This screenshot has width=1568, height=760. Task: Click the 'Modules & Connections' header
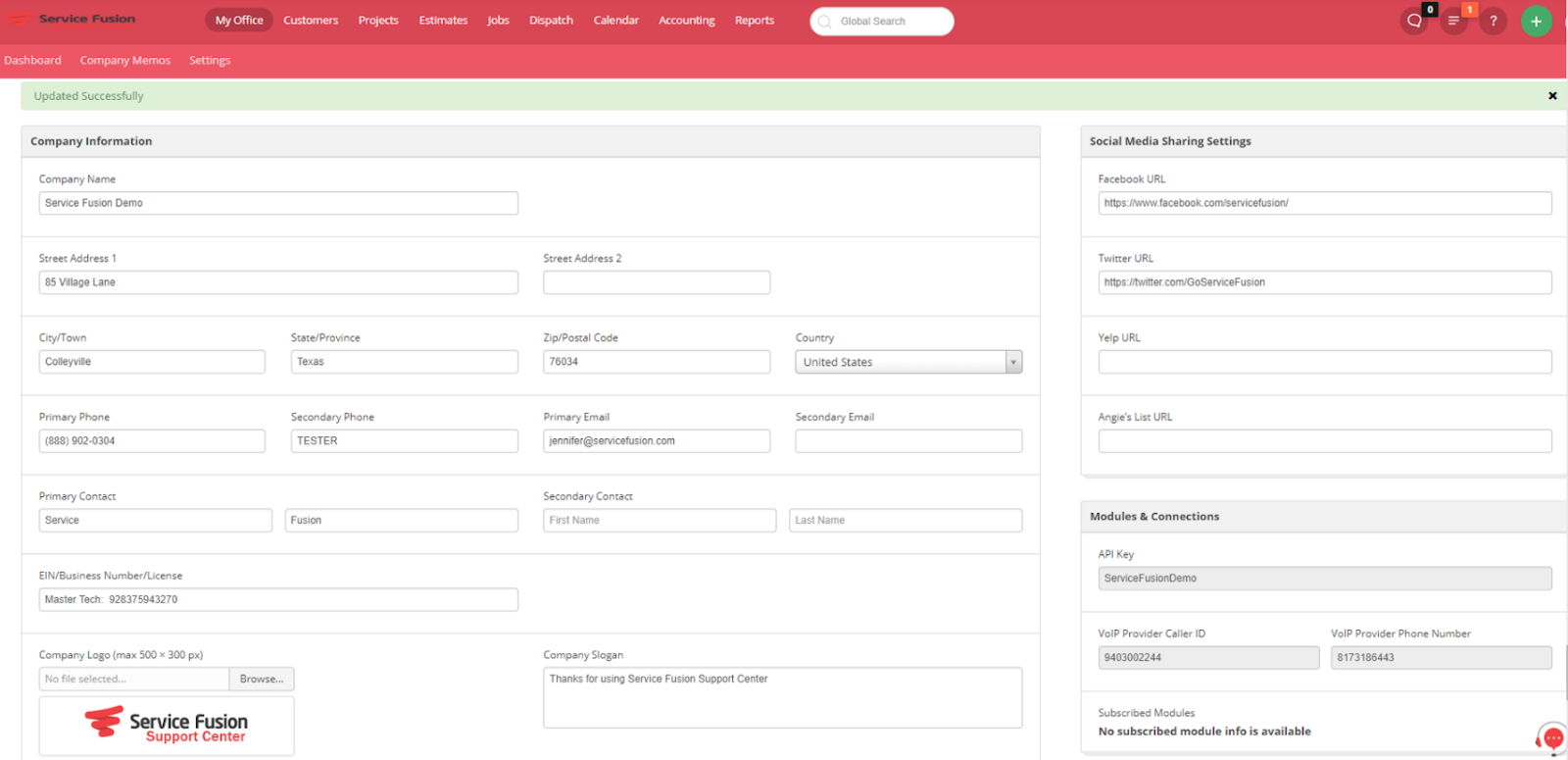coord(1154,517)
